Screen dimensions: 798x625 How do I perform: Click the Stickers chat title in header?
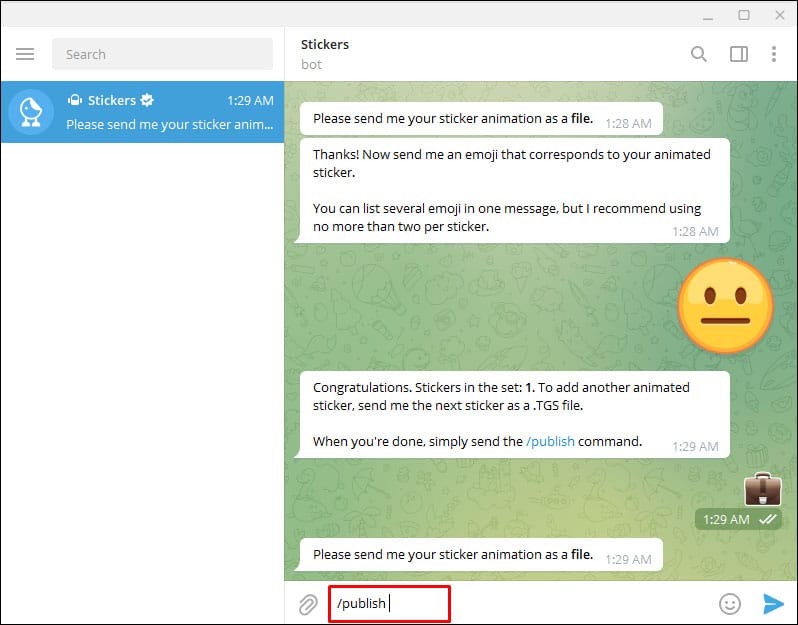pos(325,44)
